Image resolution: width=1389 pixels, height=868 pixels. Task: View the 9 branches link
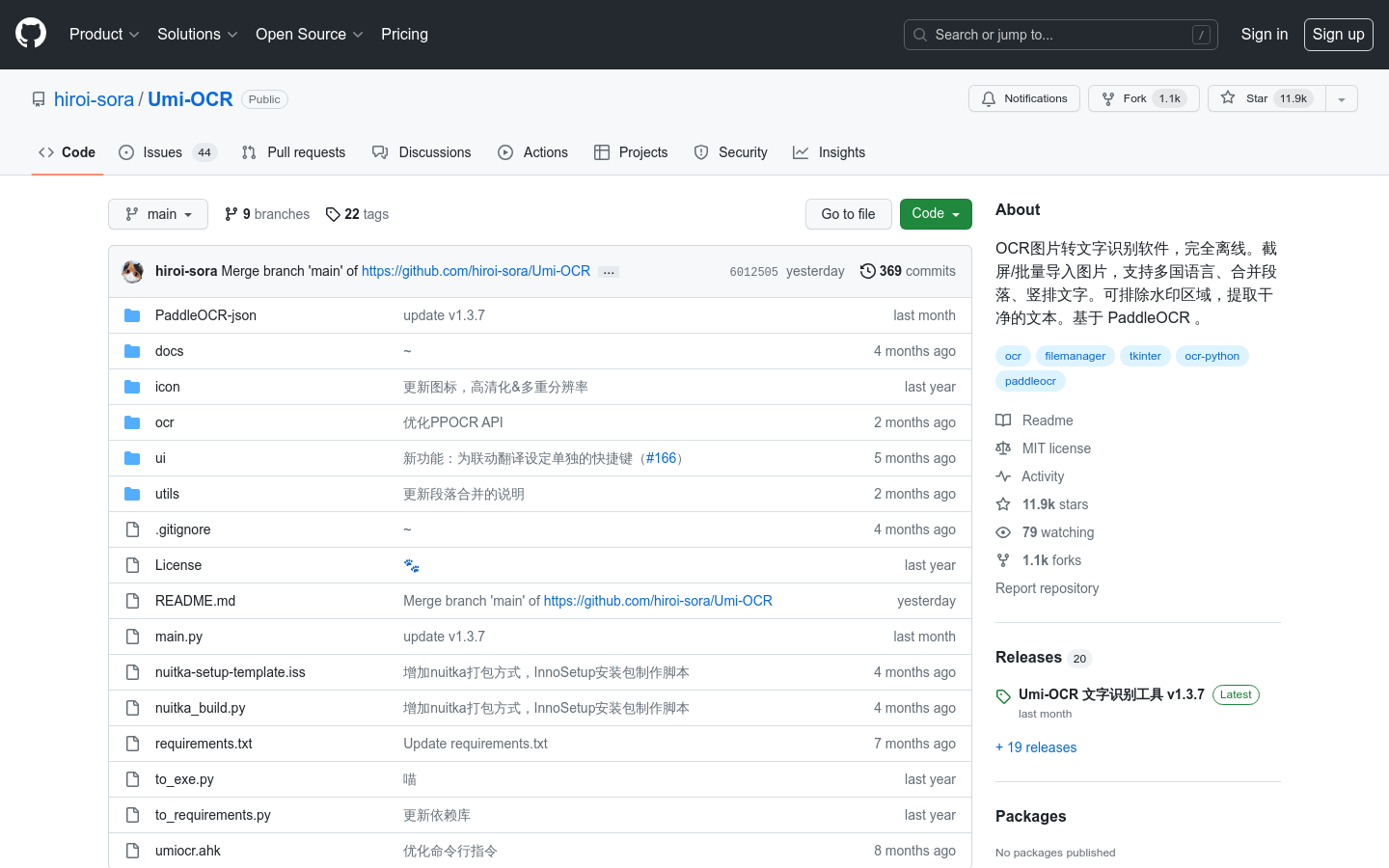pos(267,214)
